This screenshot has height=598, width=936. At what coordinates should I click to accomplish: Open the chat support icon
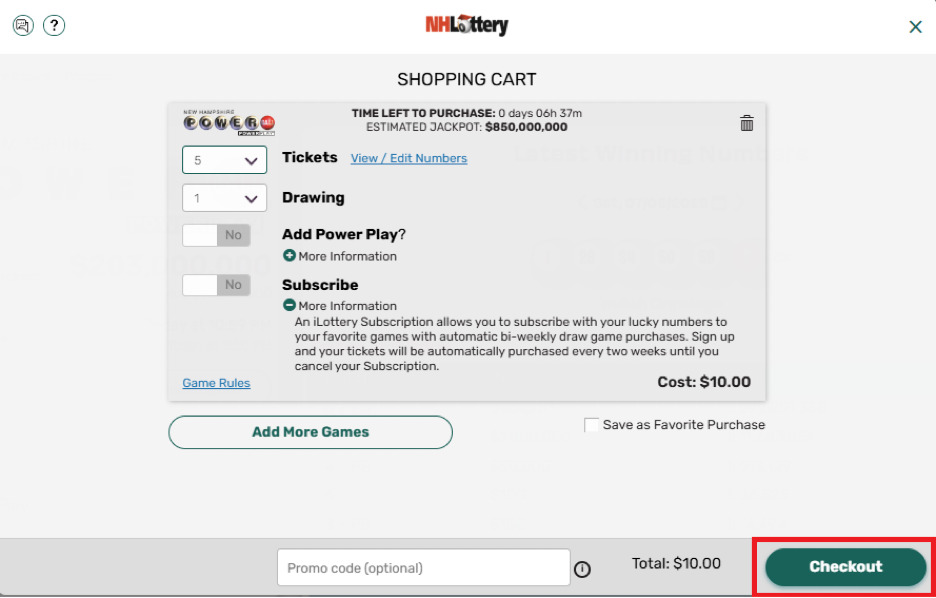(x=23, y=26)
